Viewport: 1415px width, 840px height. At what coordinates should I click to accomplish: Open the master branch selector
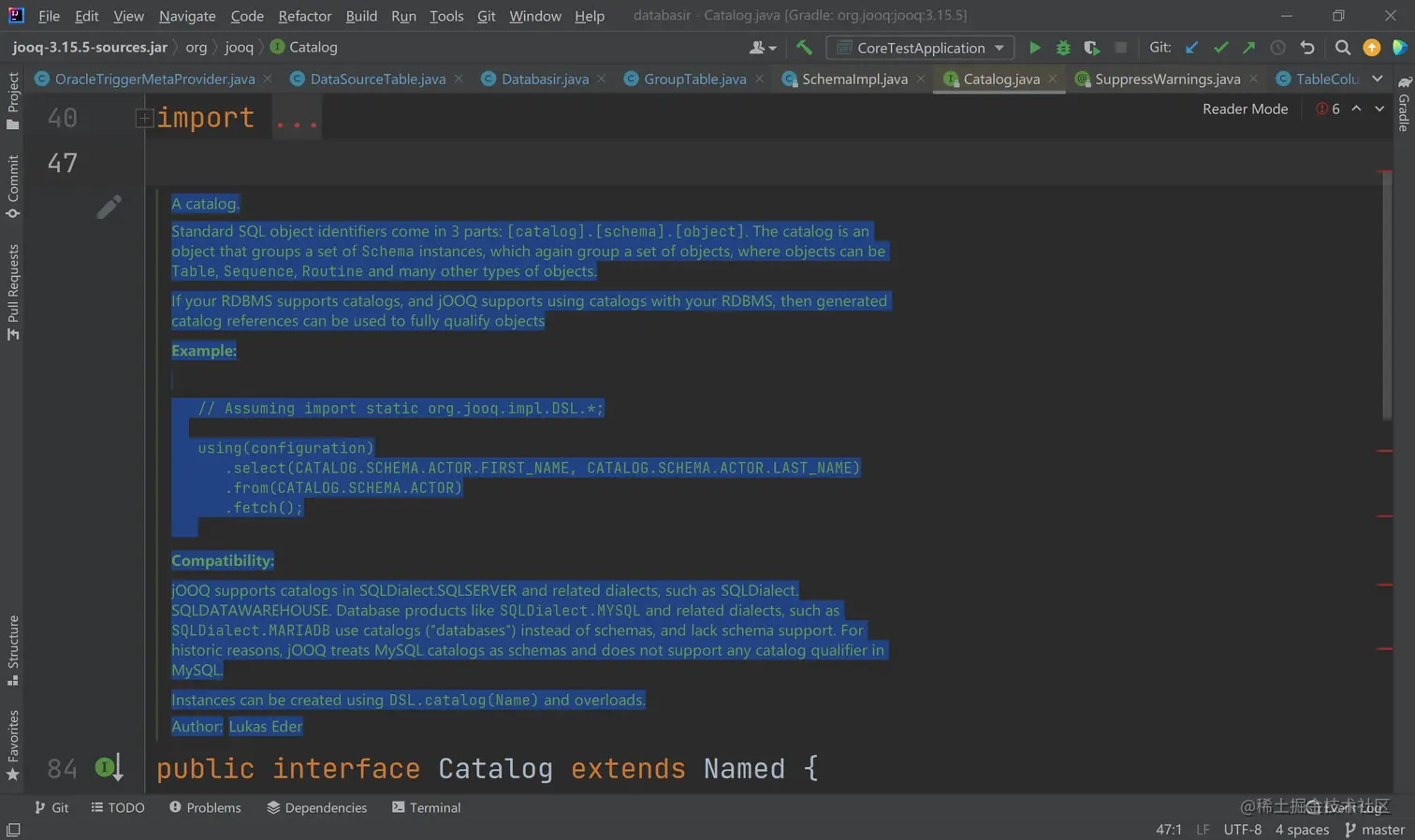click(x=1375, y=830)
